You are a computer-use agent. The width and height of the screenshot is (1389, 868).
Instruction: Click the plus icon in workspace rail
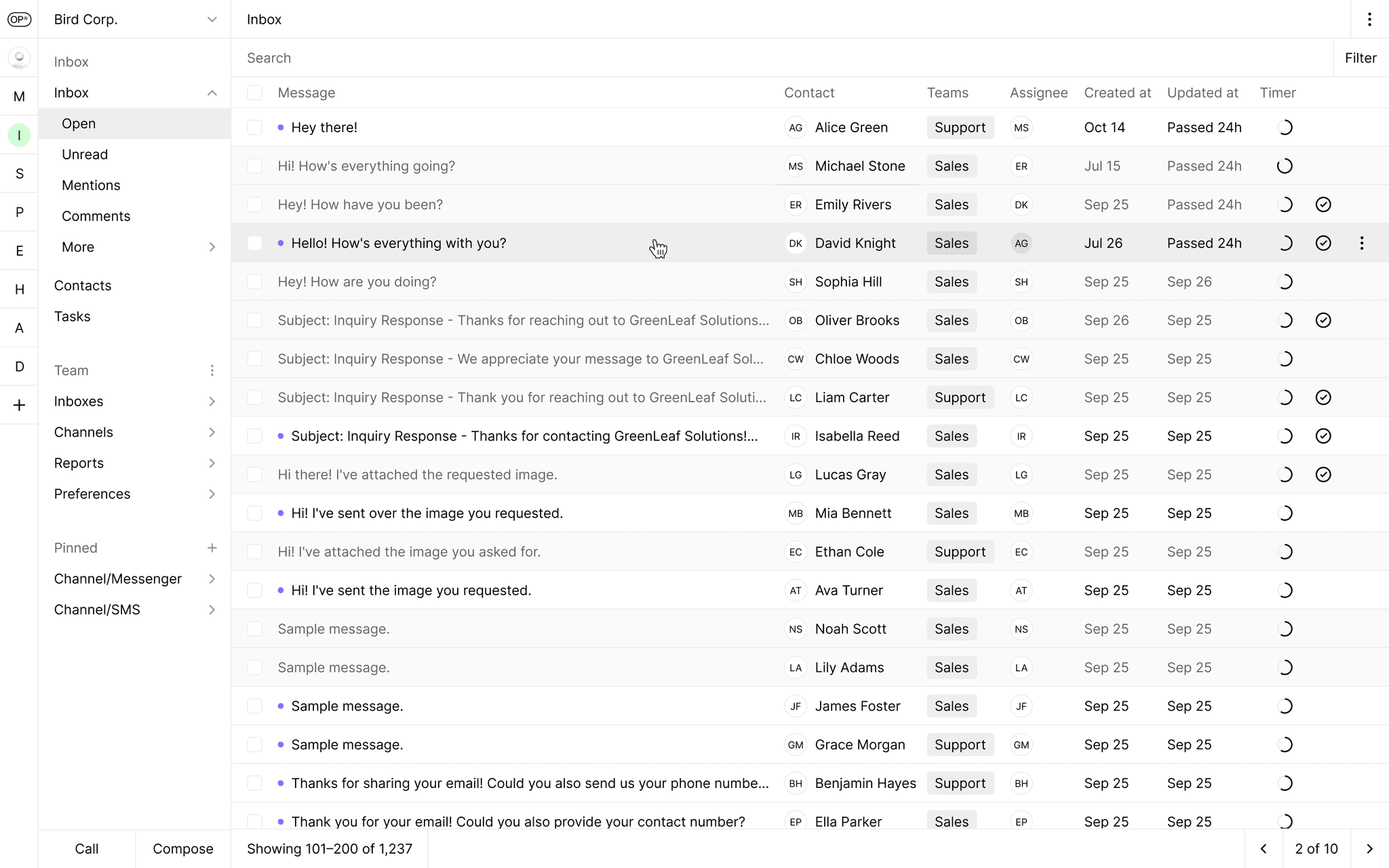[x=19, y=406]
